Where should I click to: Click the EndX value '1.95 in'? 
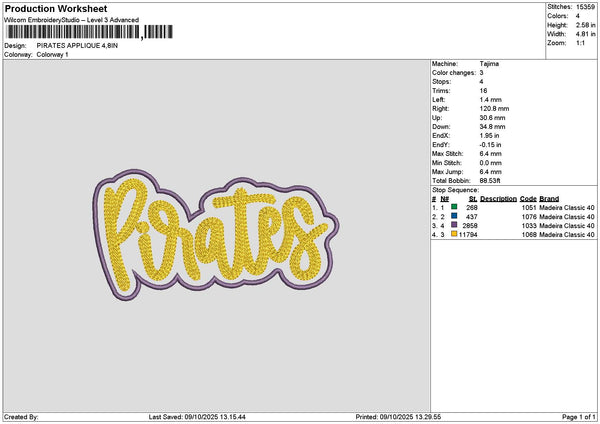(489, 135)
